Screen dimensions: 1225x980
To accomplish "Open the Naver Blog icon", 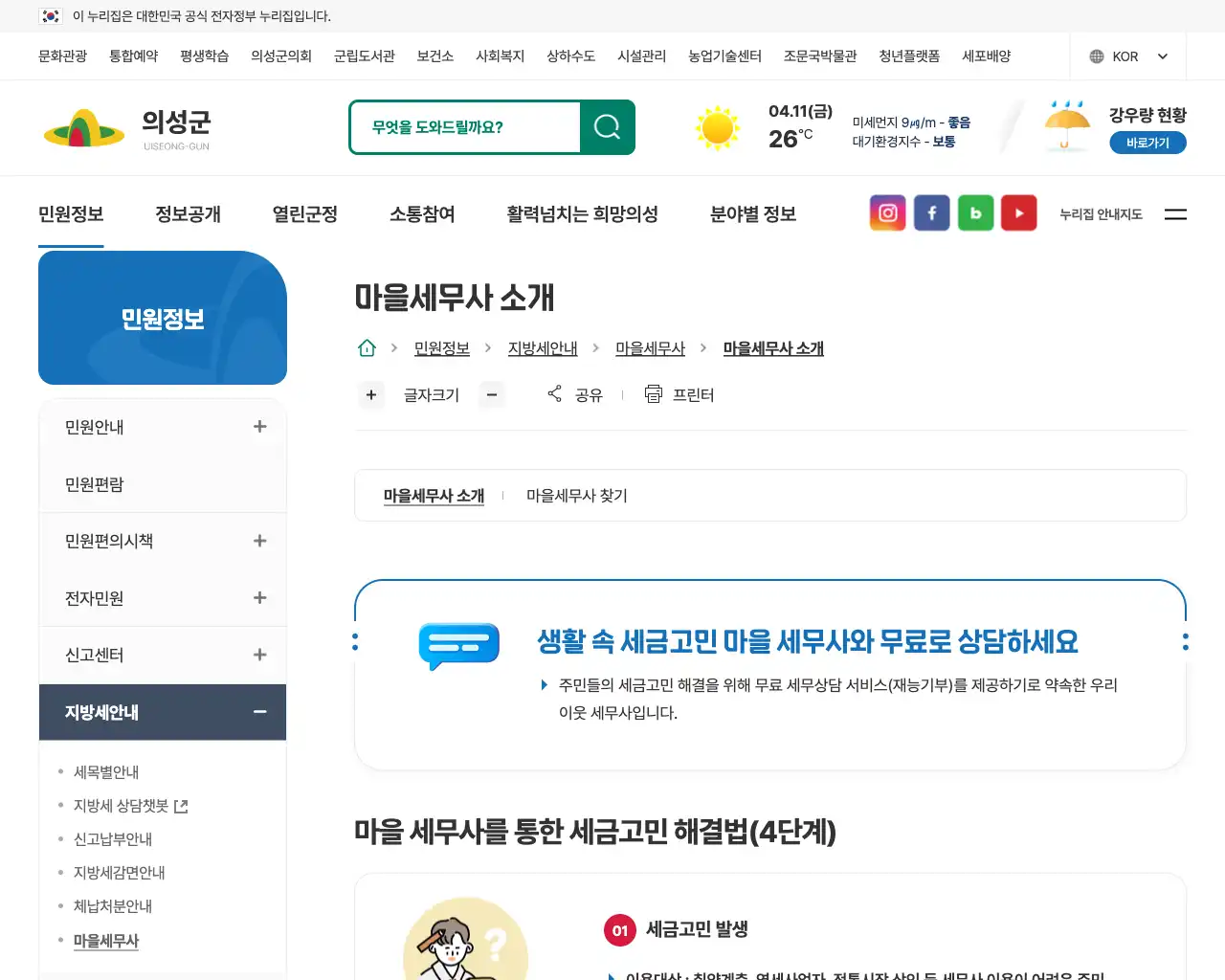I will [975, 212].
